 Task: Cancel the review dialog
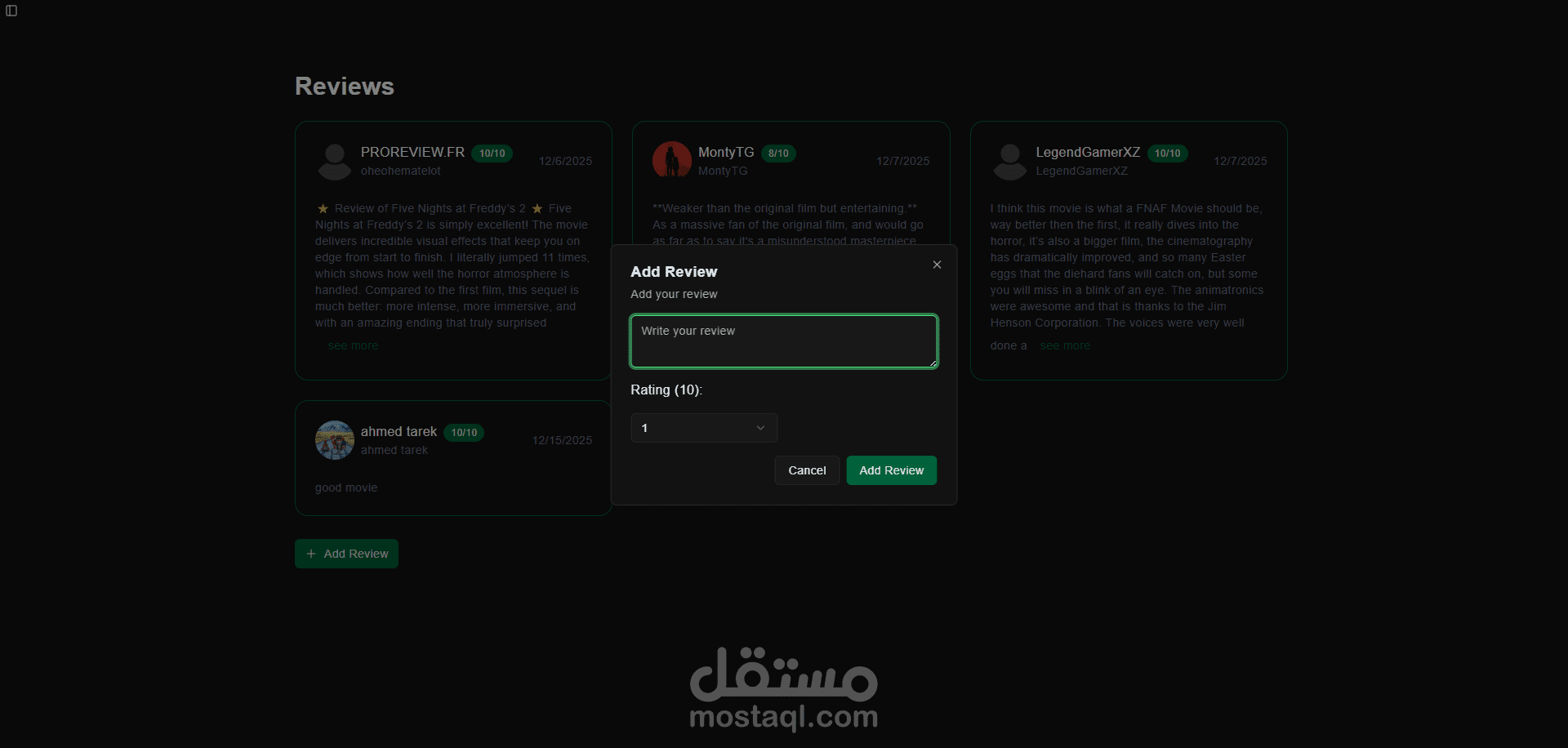[807, 470]
